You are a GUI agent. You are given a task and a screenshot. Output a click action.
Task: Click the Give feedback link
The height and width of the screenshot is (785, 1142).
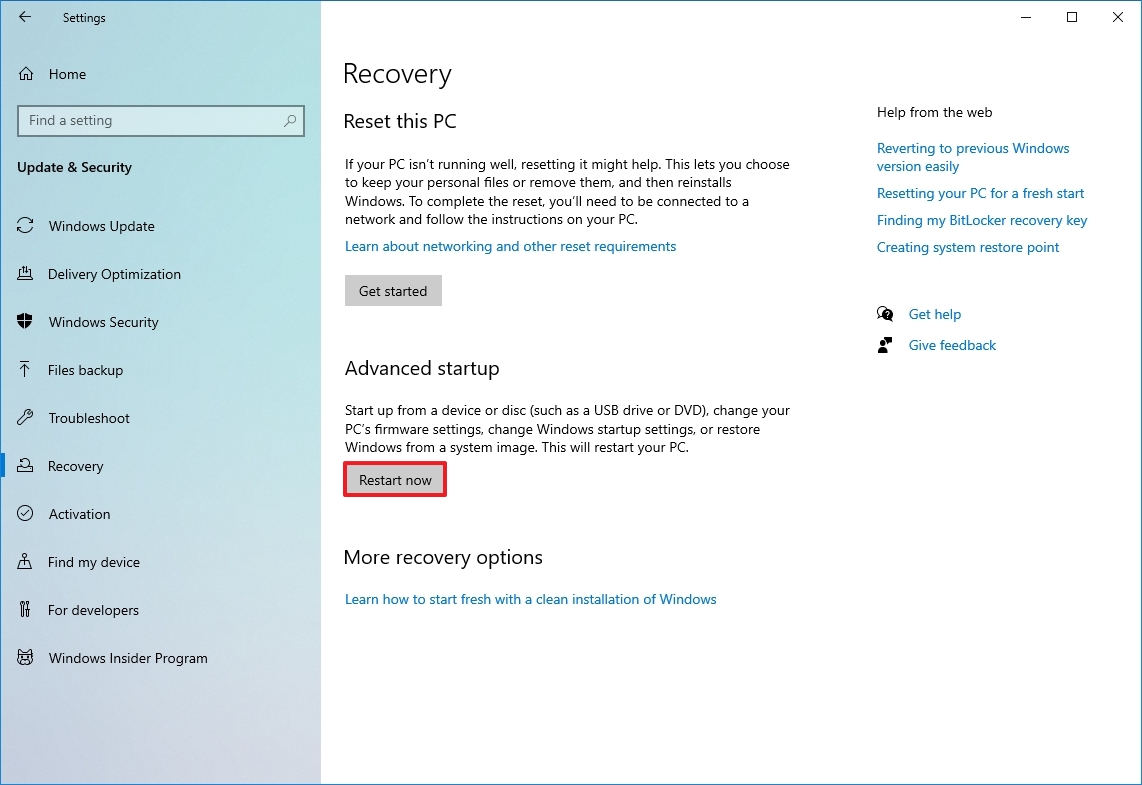952,345
